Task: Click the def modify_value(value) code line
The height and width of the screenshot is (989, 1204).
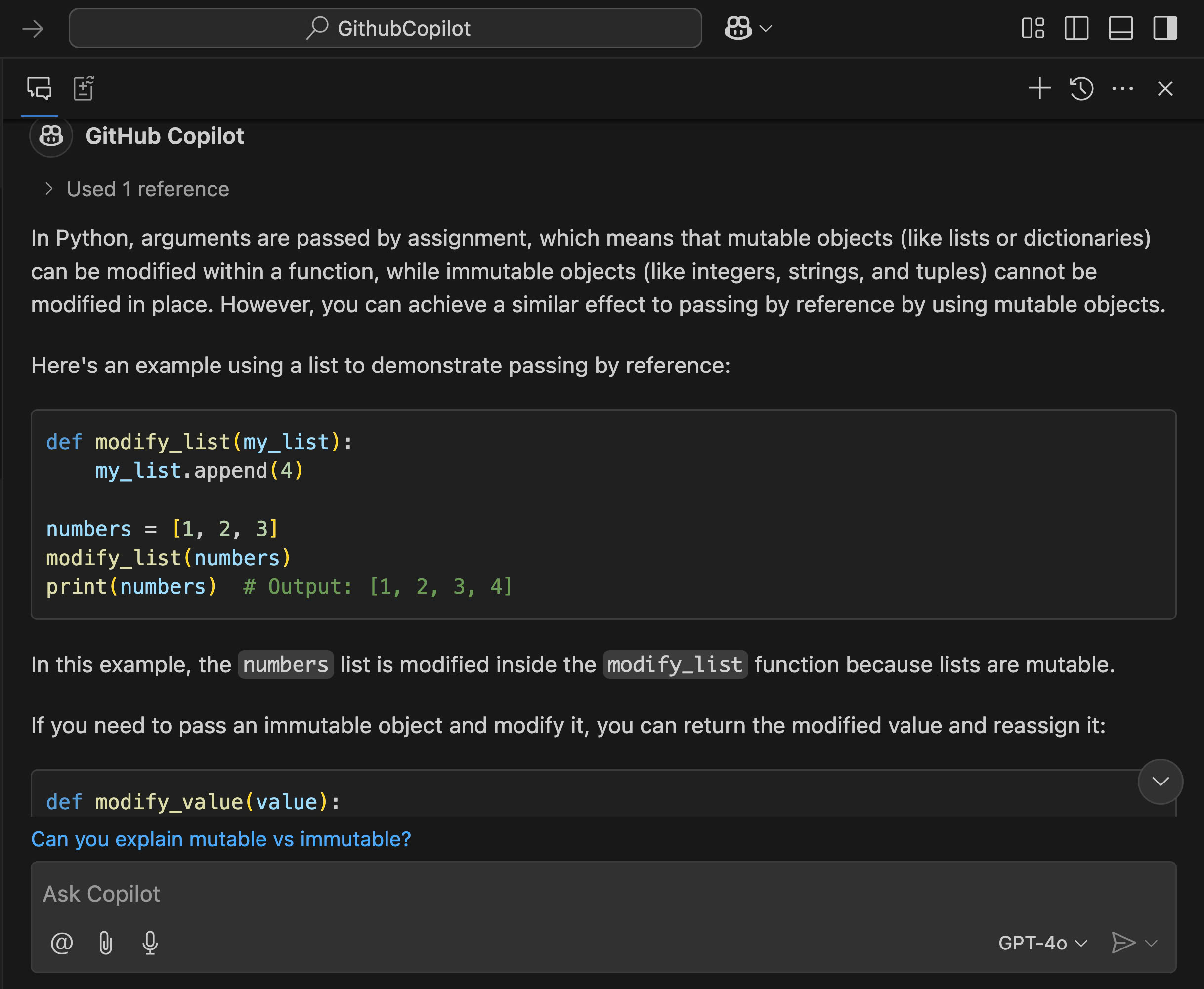Action: point(193,802)
